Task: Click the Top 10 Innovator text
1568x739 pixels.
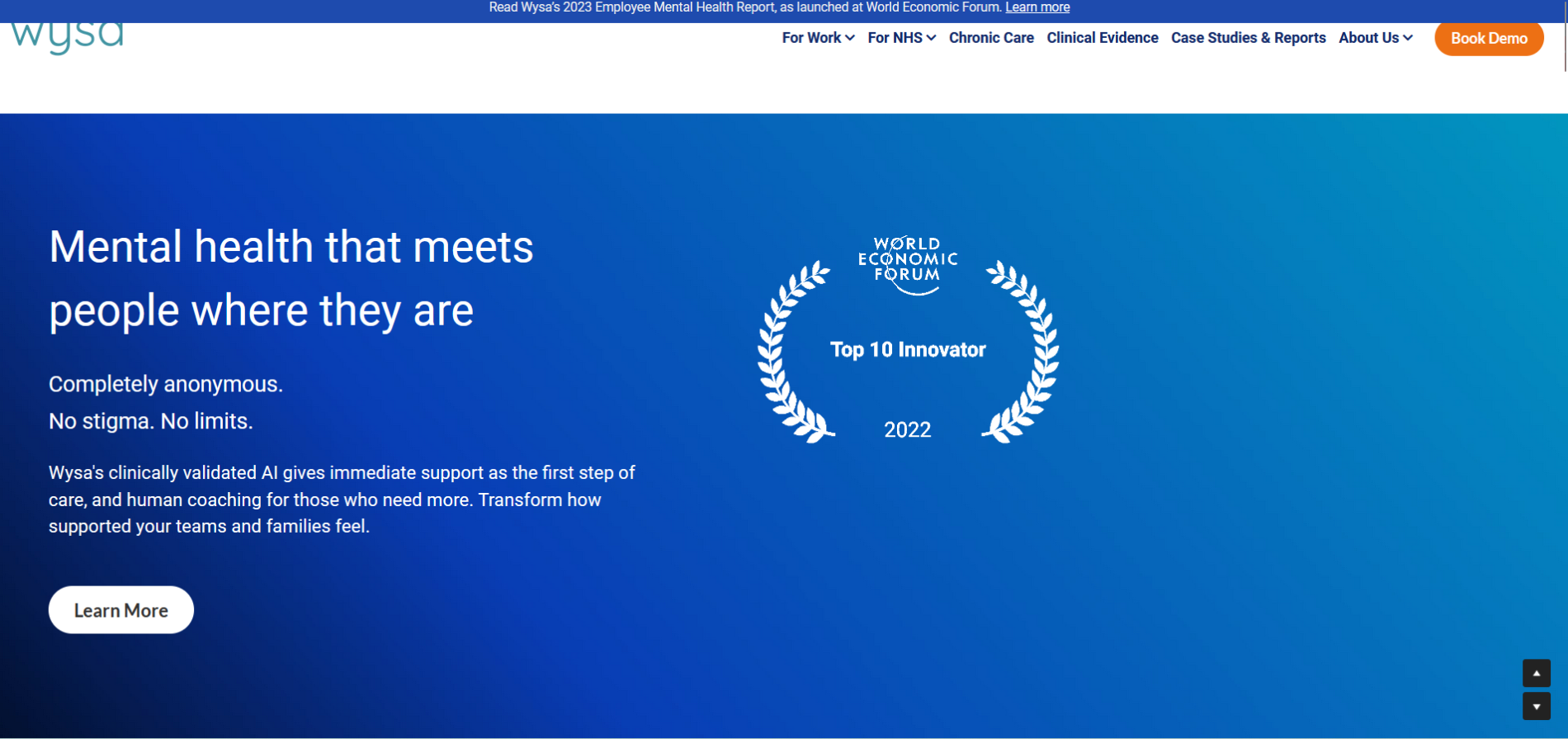Action: click(x=908, y=350)
